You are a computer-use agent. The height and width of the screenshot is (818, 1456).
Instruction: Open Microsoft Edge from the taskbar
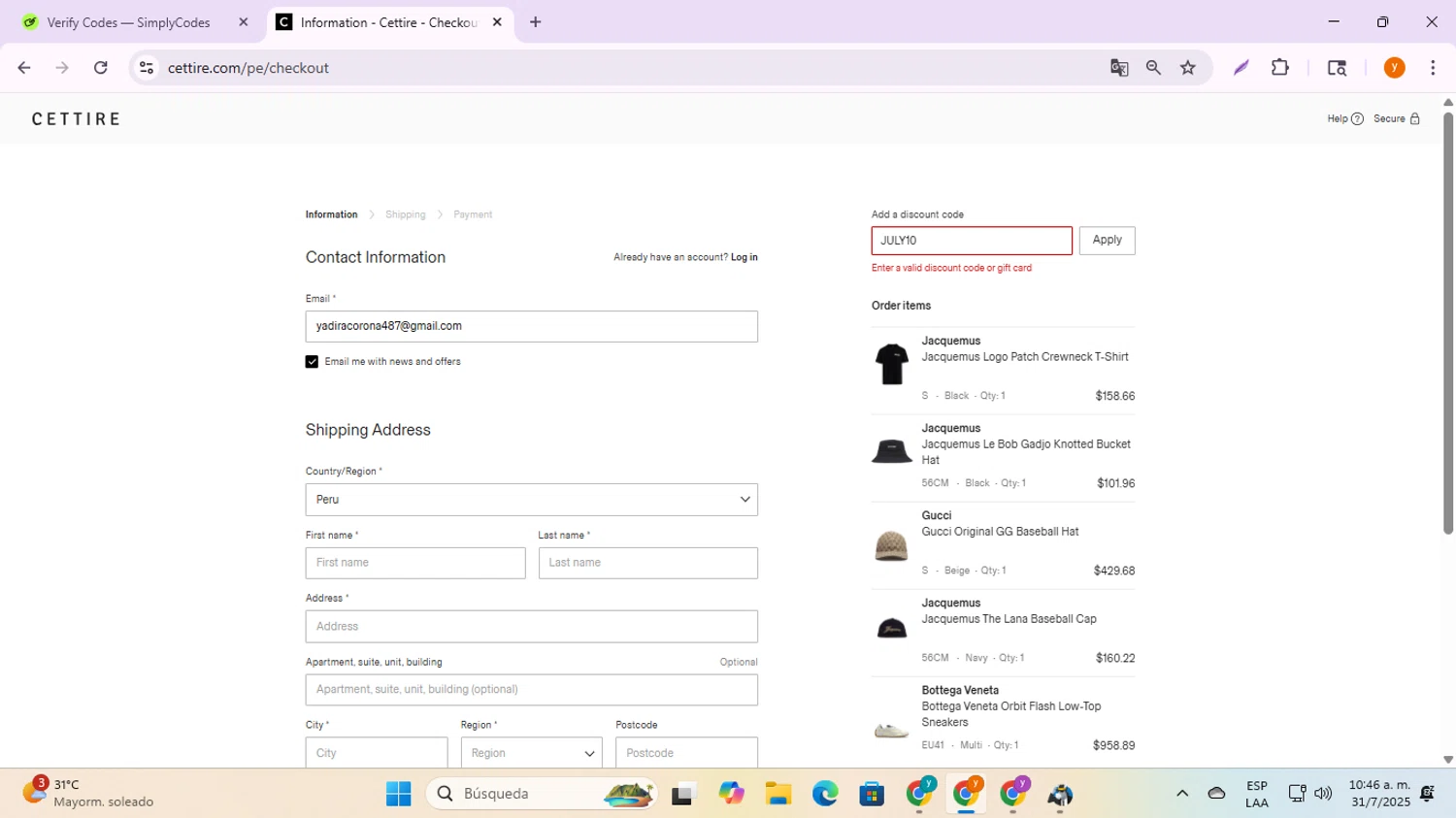click(x=825, y=794)
